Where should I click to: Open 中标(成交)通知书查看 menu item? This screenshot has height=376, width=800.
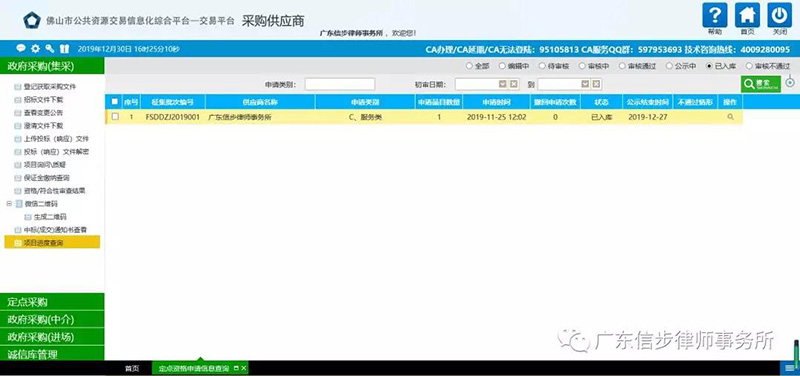tap(55, 230)
